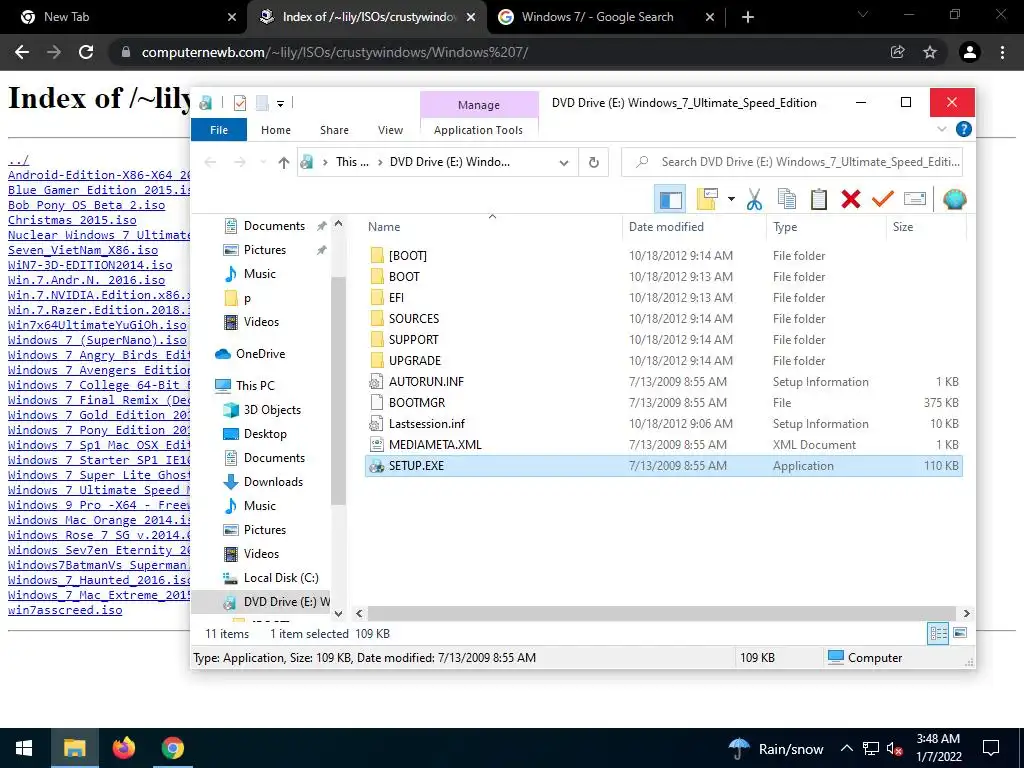Select the SOURCES folder

pyautogui.click(x=414, y=319)
